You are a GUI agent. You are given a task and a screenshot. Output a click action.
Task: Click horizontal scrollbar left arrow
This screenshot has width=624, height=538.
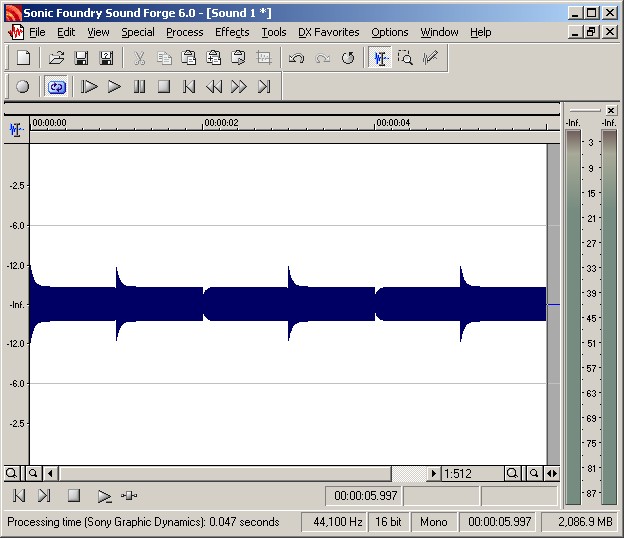50,474
